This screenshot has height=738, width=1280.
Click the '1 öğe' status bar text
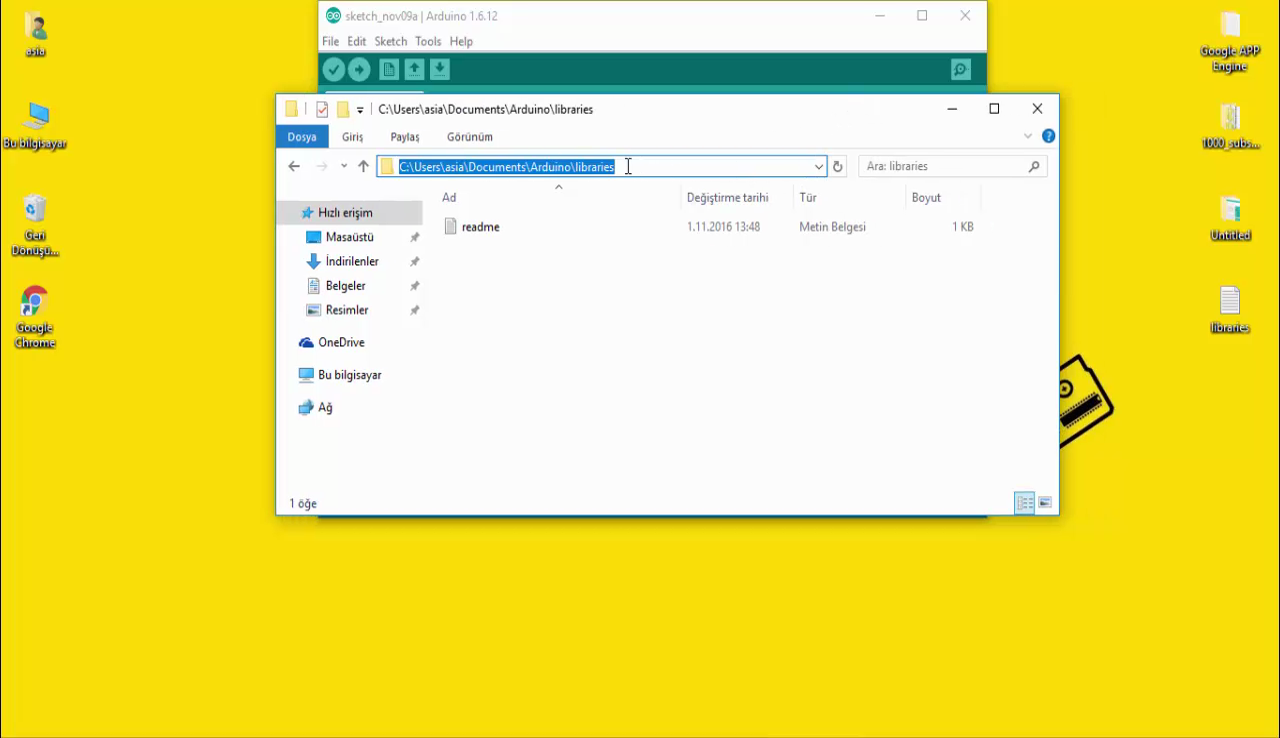tap(303, 504)
